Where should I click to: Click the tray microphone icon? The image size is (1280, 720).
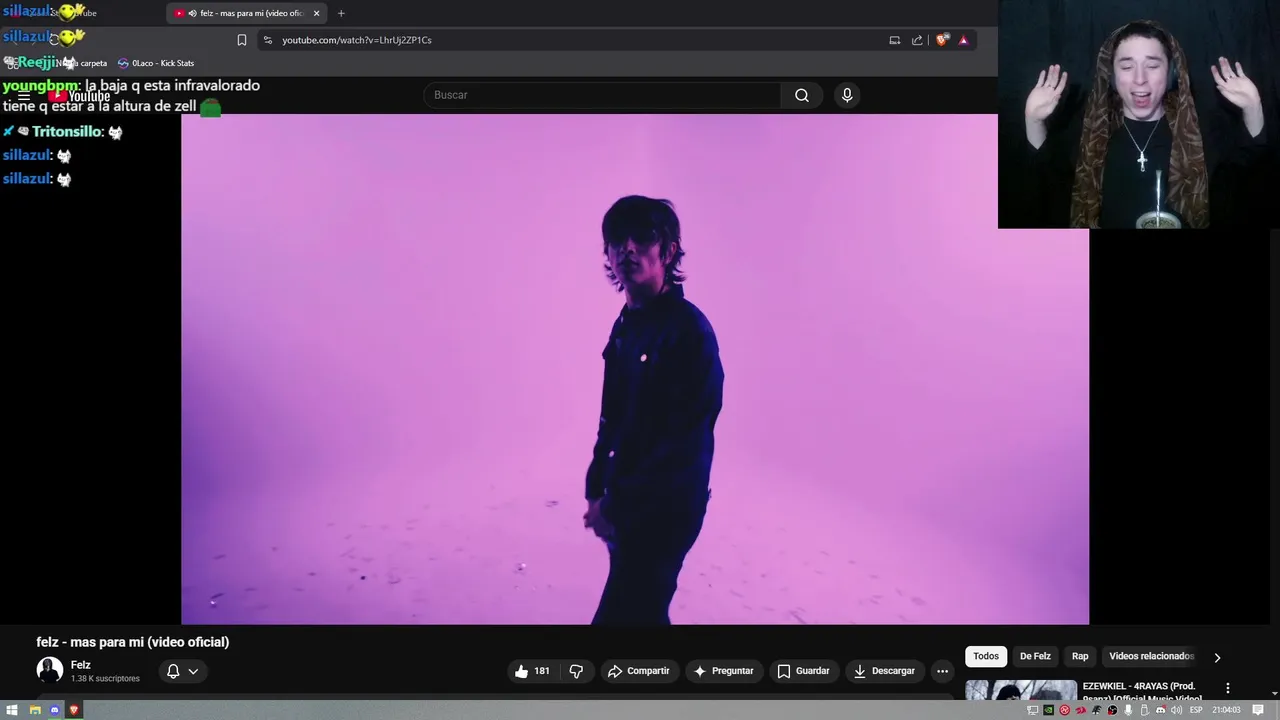pos(1128,710)
